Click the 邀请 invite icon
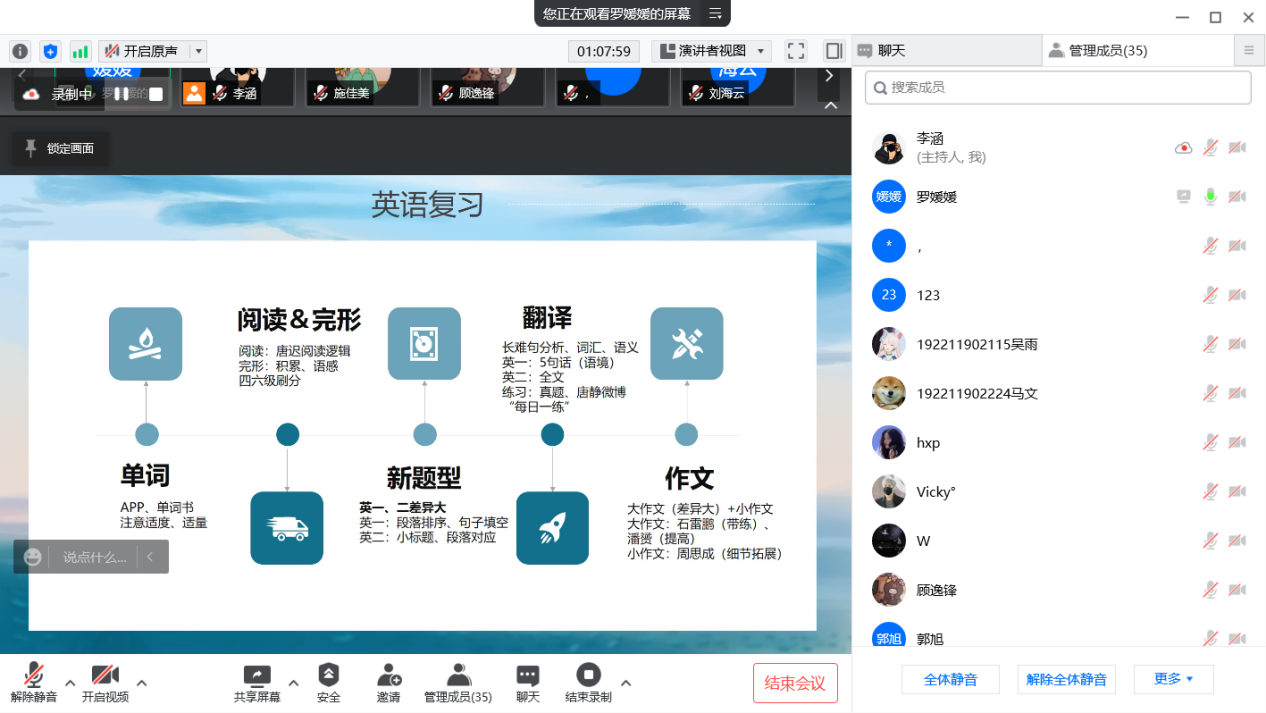1266x713 pixels. tap(388, 682)
